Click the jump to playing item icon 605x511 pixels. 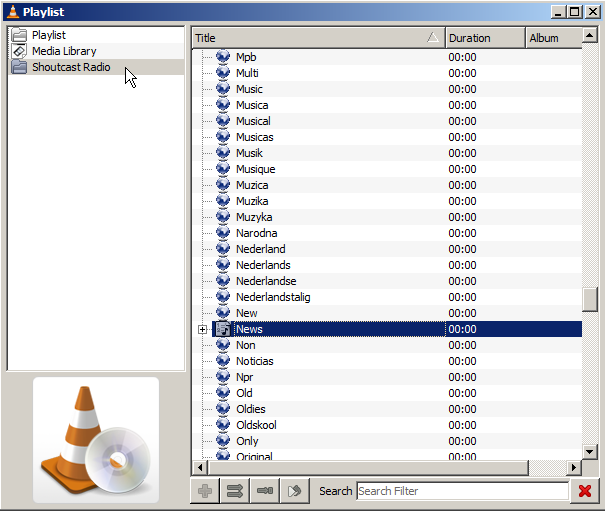tap(295, 491)
